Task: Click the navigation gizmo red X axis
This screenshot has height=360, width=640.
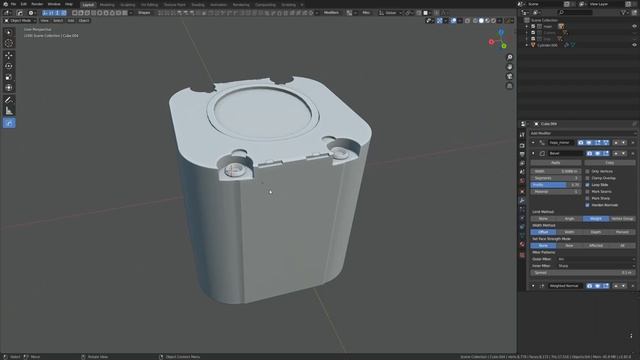Action: 491,42
